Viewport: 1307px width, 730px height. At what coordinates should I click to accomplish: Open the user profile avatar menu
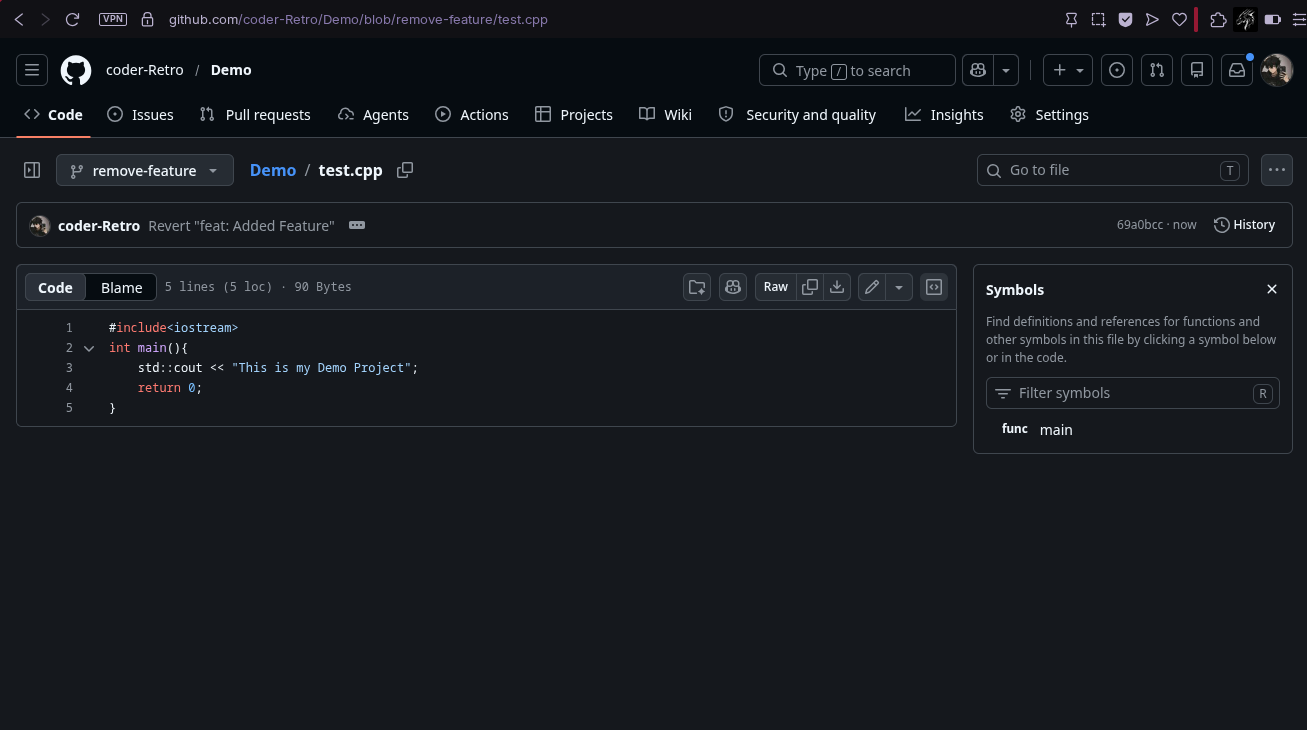click(x=1277, y=70)
